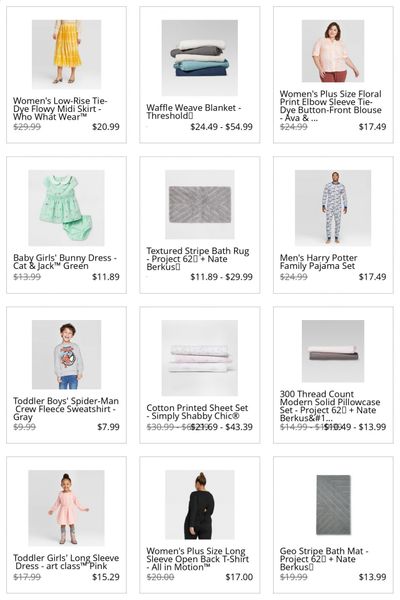Screen dimensions: 400x600
Task: Click the gray Geo Stripe Bath Mat image
Action: [x=333, y=504]
